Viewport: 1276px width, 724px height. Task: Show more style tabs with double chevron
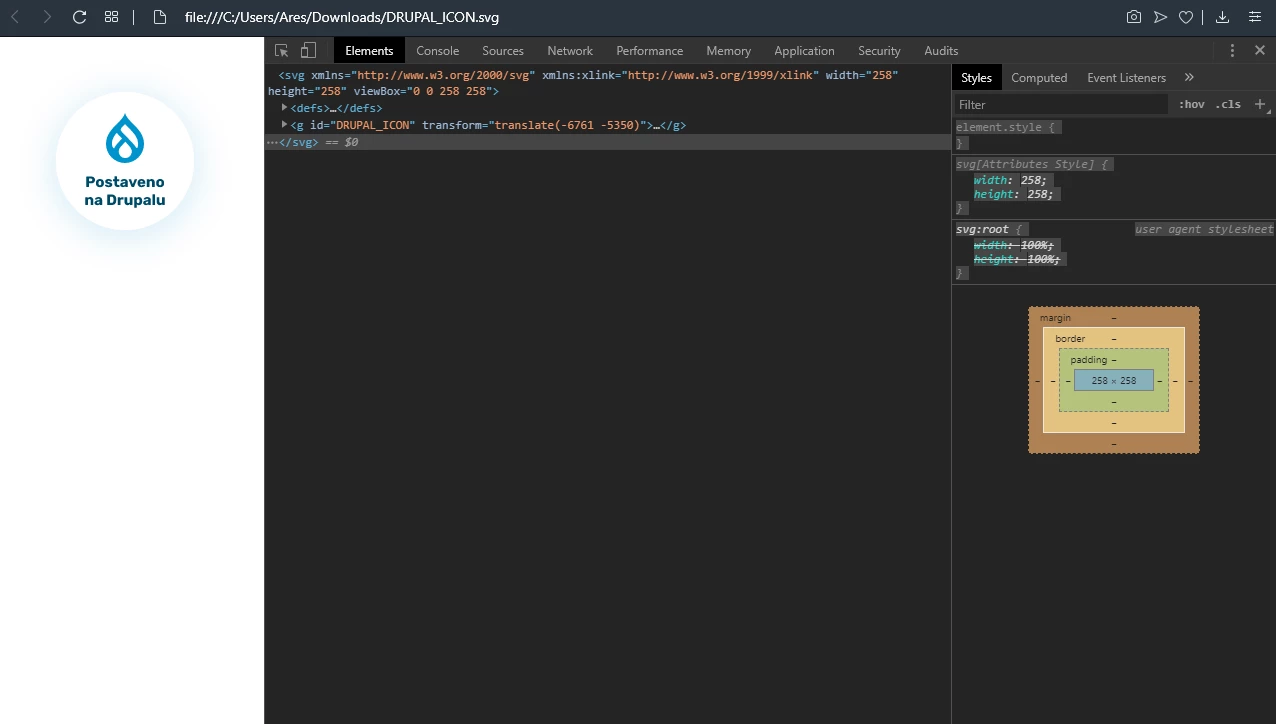tap(1189, 77)
